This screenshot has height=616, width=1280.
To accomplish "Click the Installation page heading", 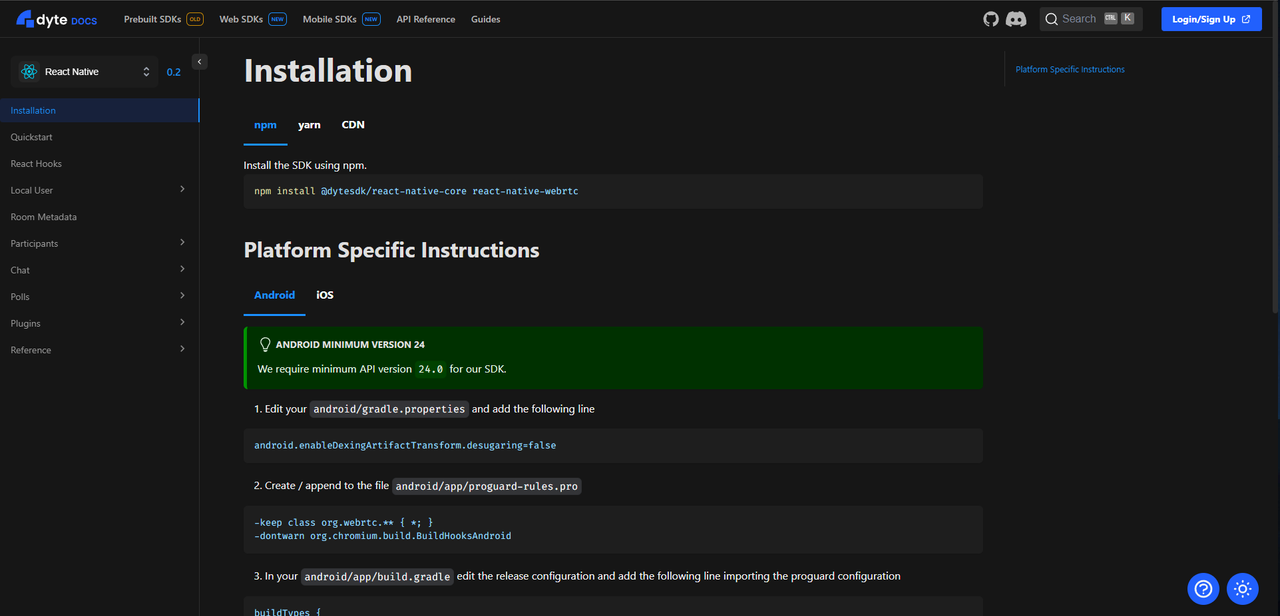I will pyautogui.click(x=328, y=71).
